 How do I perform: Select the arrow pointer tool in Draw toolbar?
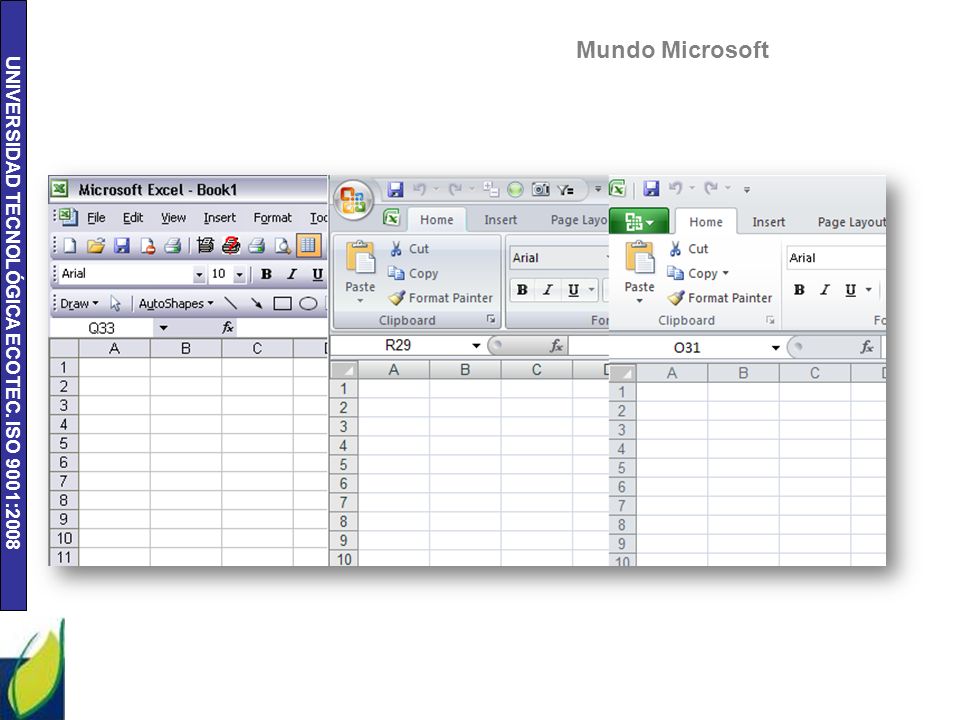tap(115, 303)
